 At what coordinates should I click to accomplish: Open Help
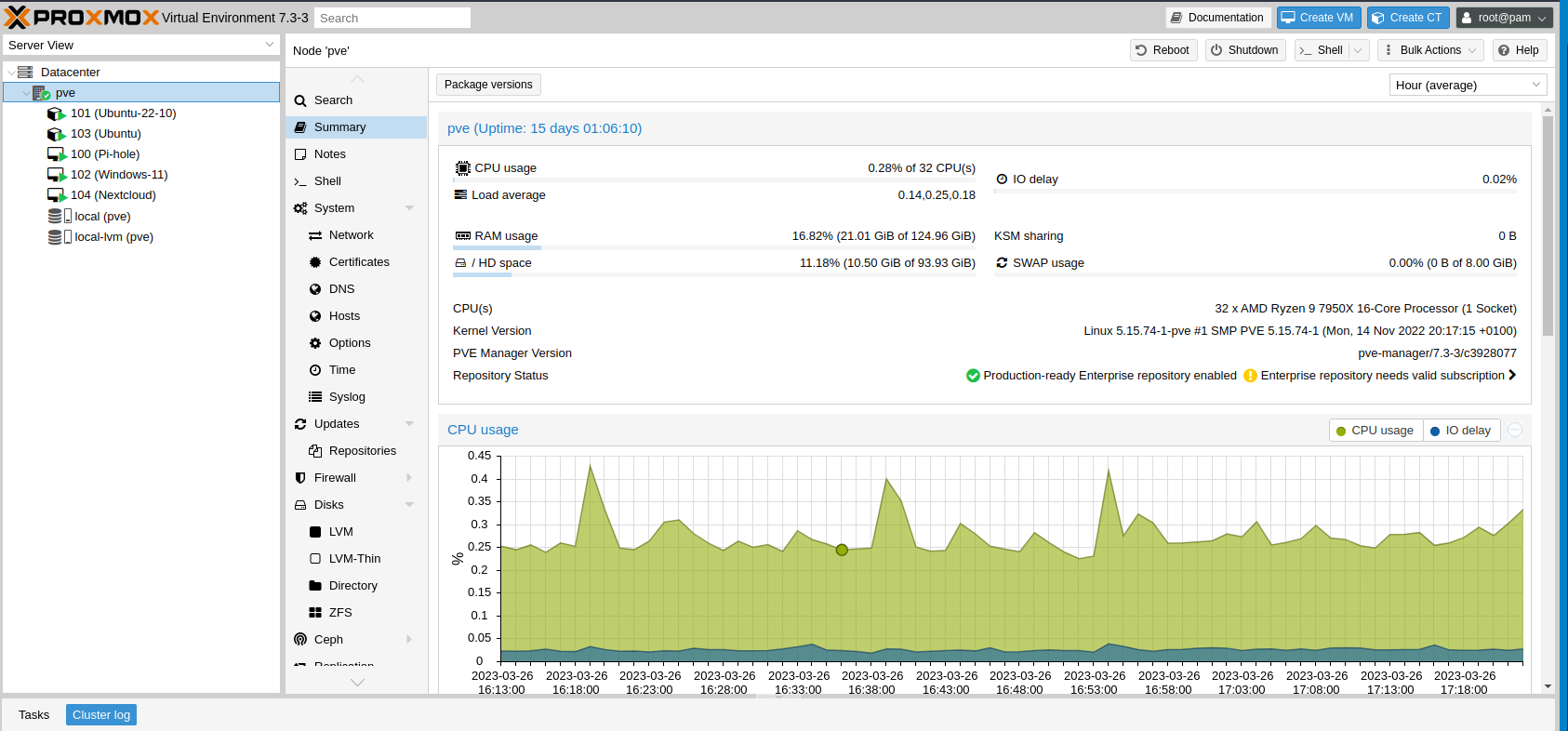click(1519, 50)
